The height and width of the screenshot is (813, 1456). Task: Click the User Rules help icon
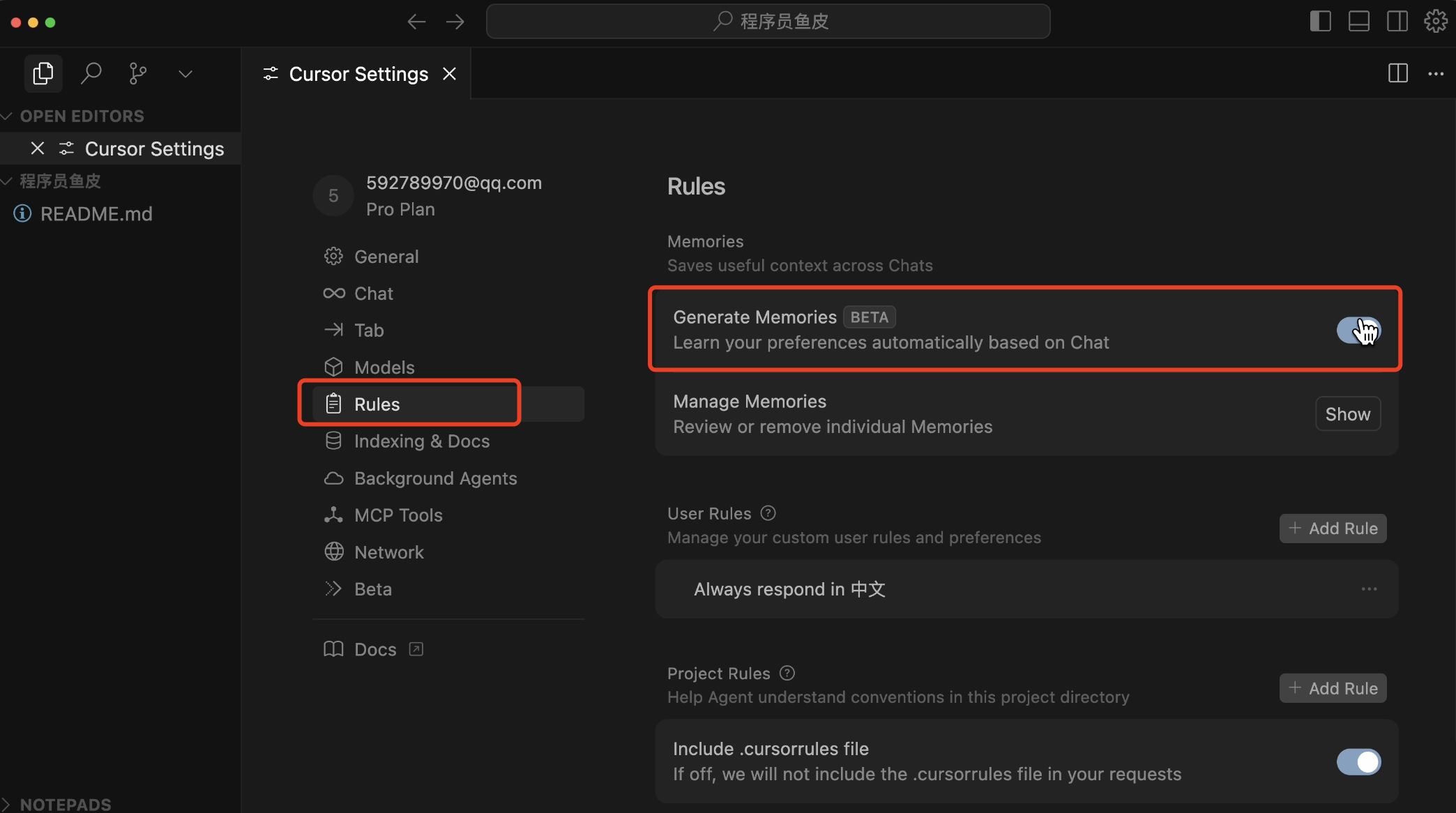click(768, 513)
